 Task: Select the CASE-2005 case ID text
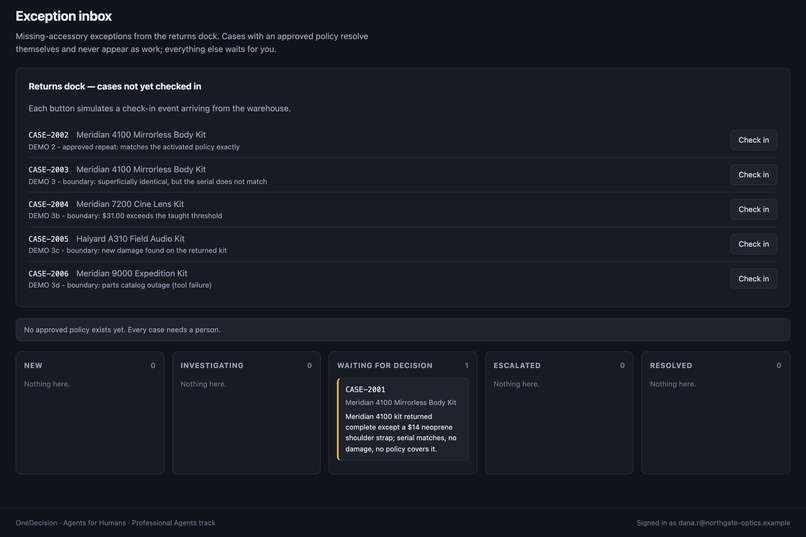click(48, 239)
